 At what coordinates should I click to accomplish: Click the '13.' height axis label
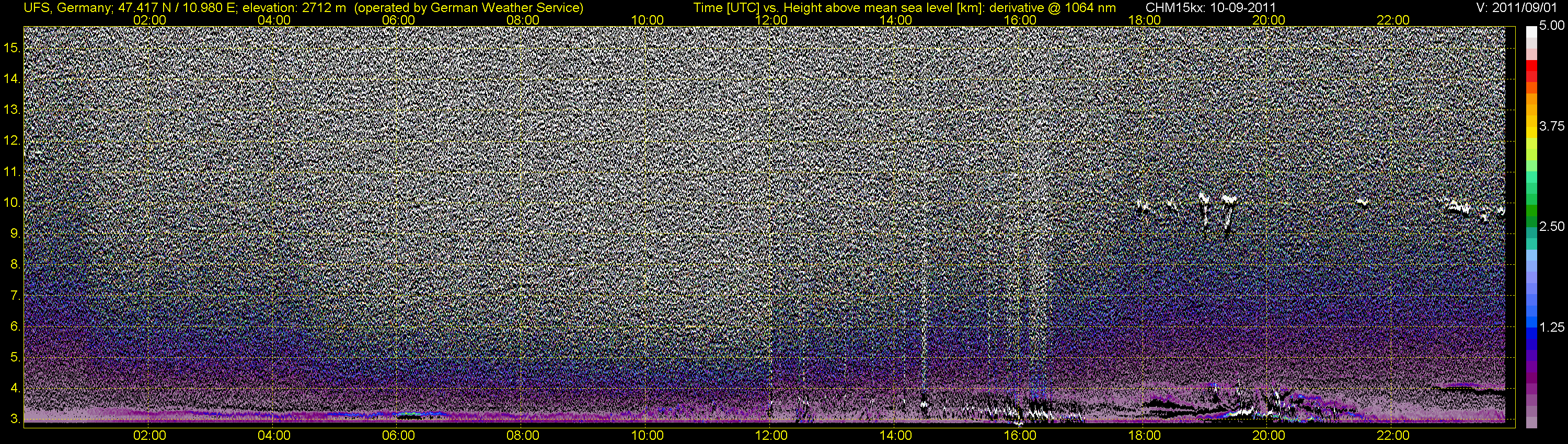tap(12, 110)
